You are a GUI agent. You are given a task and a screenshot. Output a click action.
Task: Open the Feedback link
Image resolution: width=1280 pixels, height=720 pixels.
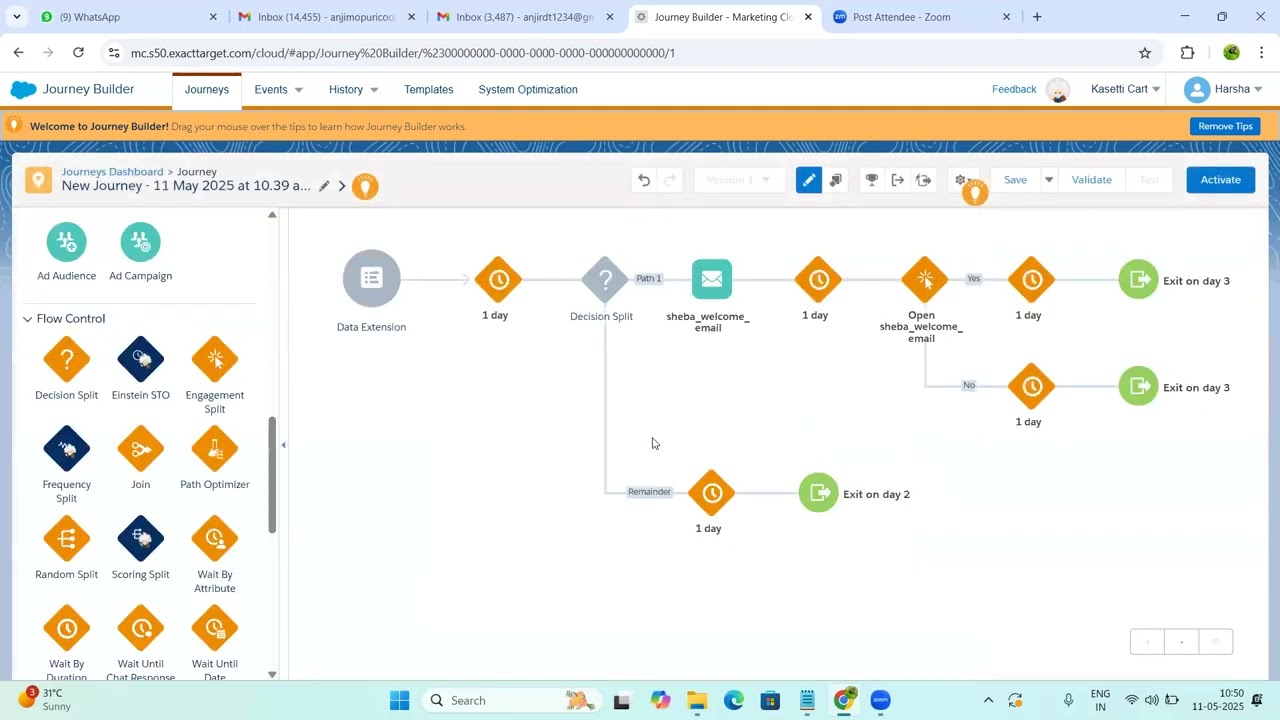[1014, 89]
